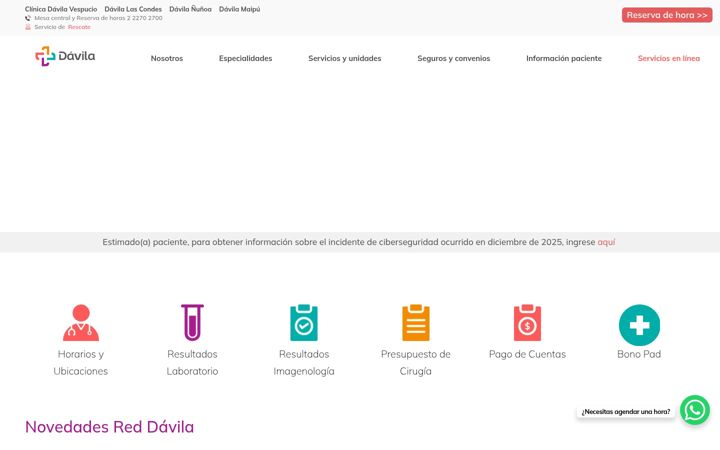The width and height of the screenshot is (720, 450).
Task: Select the teal plus Bono Pad icon
Action: (639, 325)
